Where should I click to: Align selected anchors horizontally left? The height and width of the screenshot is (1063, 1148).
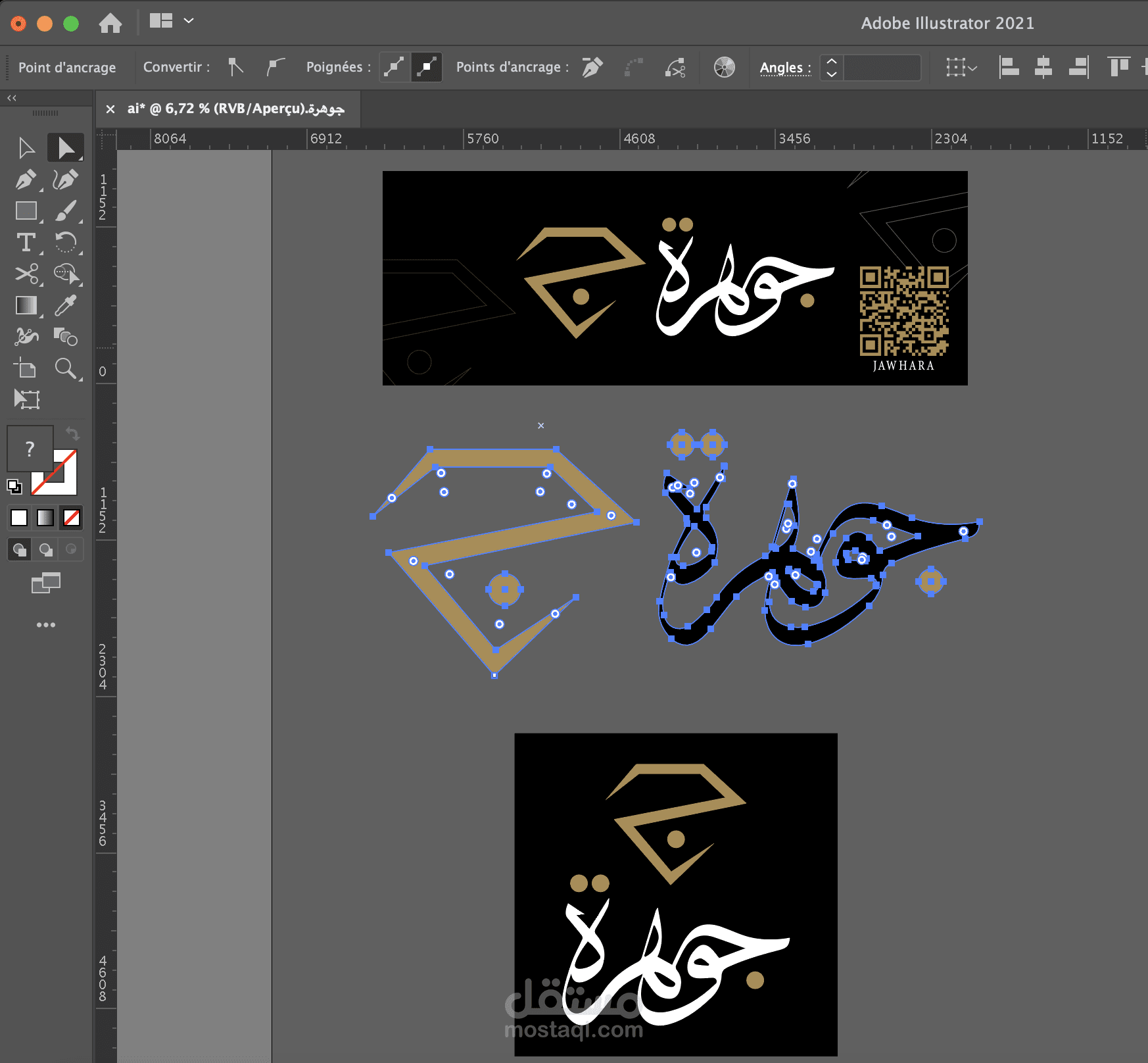(1009, 67)
